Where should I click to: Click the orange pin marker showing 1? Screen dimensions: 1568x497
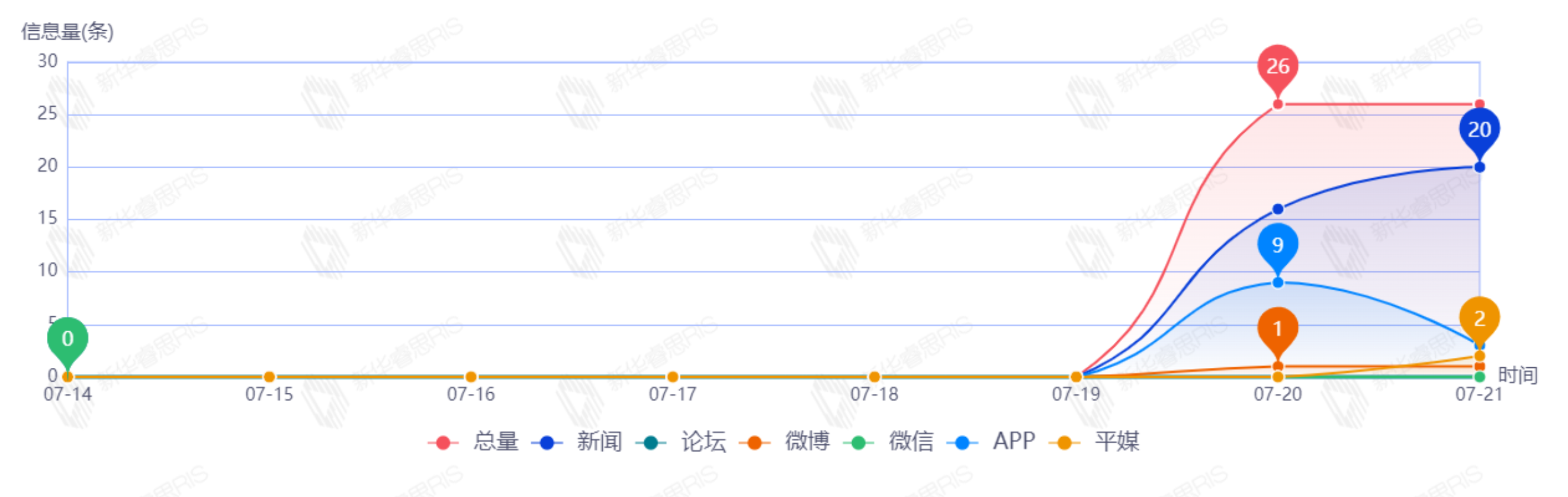[x=1277, y=329]
